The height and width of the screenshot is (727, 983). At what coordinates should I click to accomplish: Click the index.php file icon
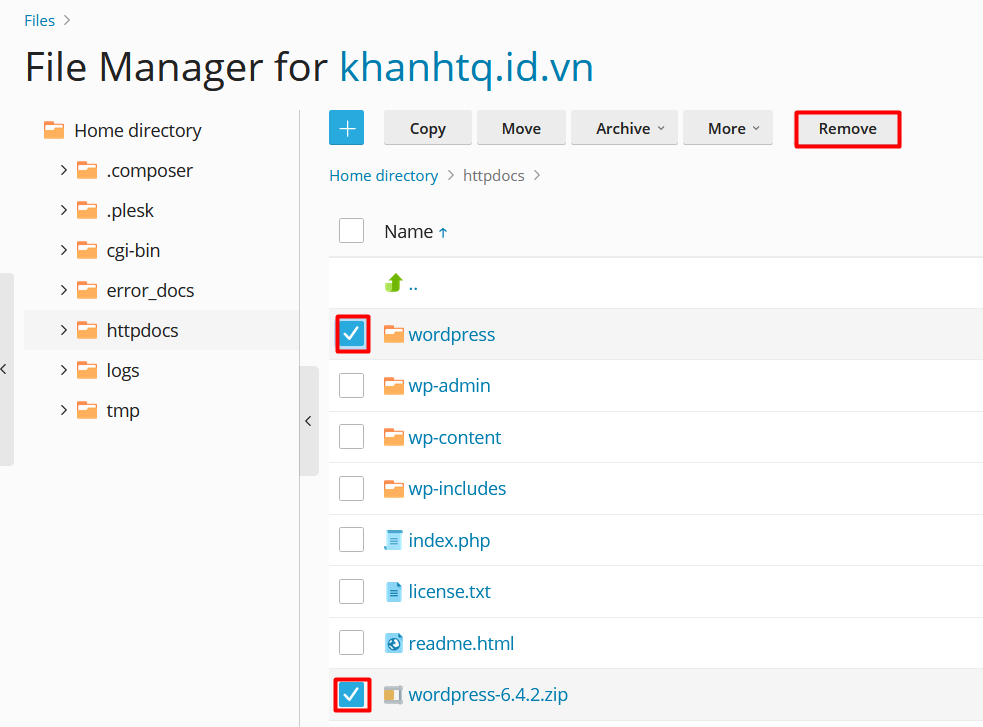394,541
